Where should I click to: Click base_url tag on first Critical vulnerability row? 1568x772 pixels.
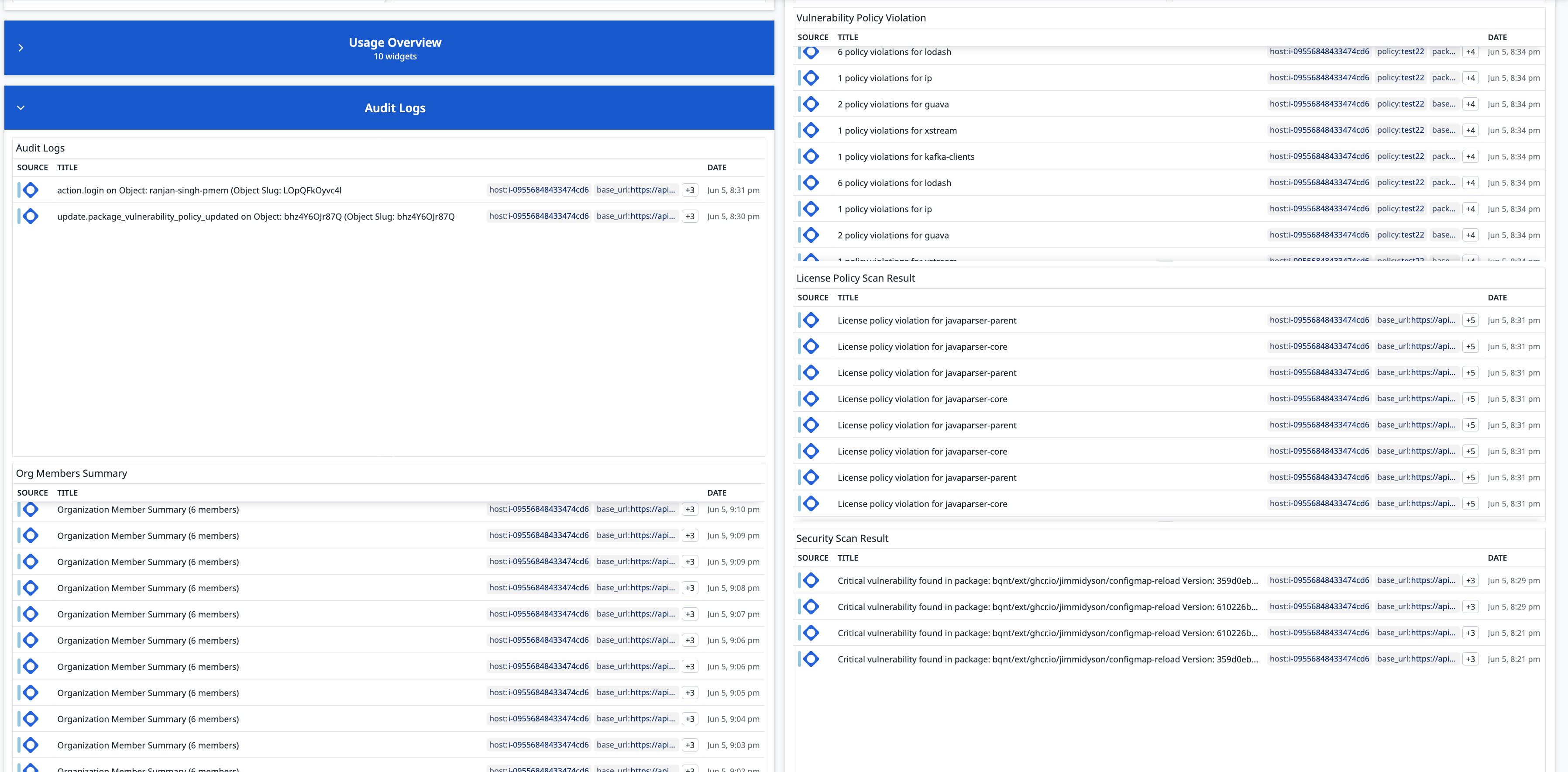pos(1416,580)
